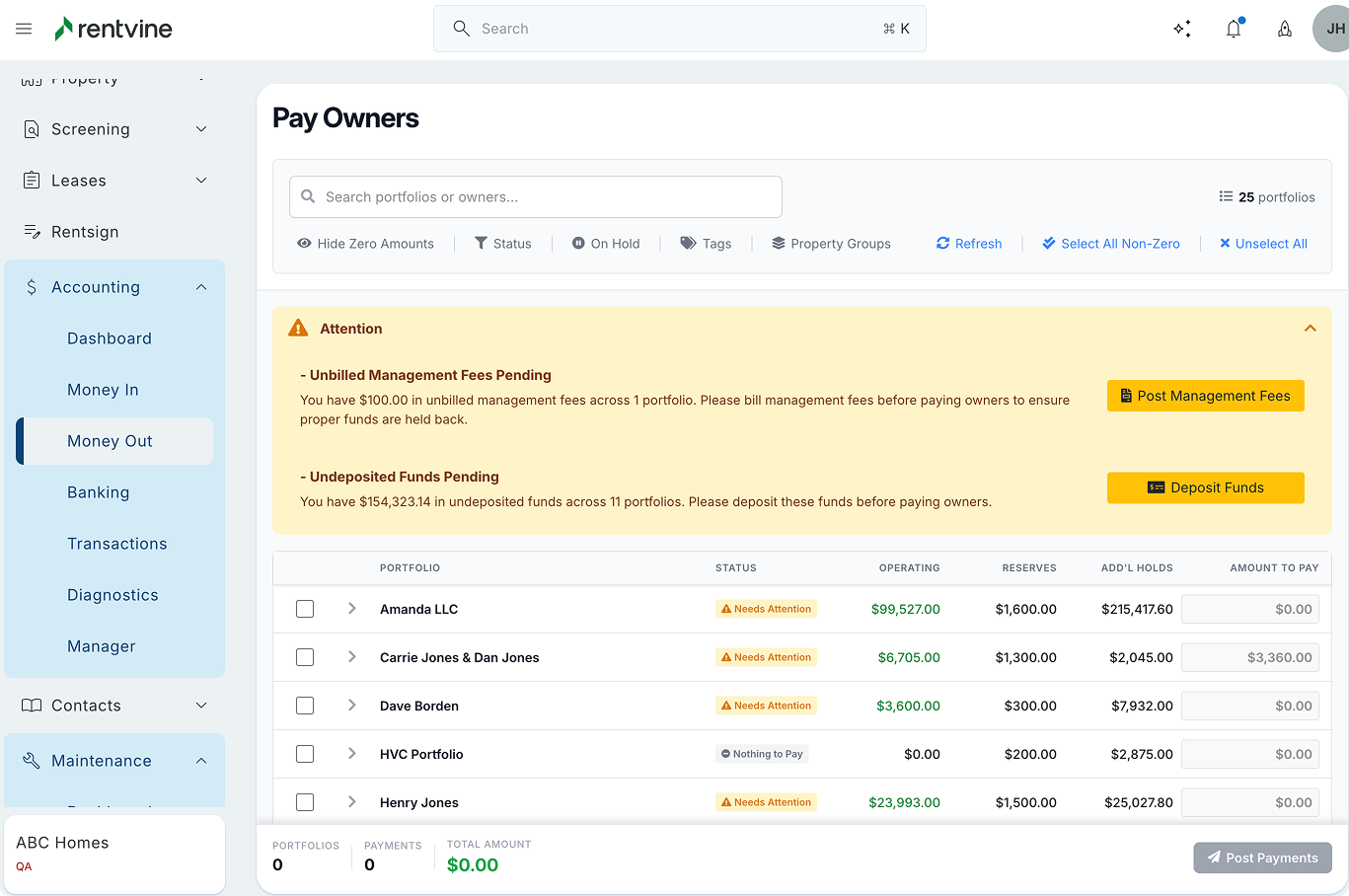1349x896 pixels.
Task: Open the hamburger navigation menu
Action: click(x=24, y=29)
